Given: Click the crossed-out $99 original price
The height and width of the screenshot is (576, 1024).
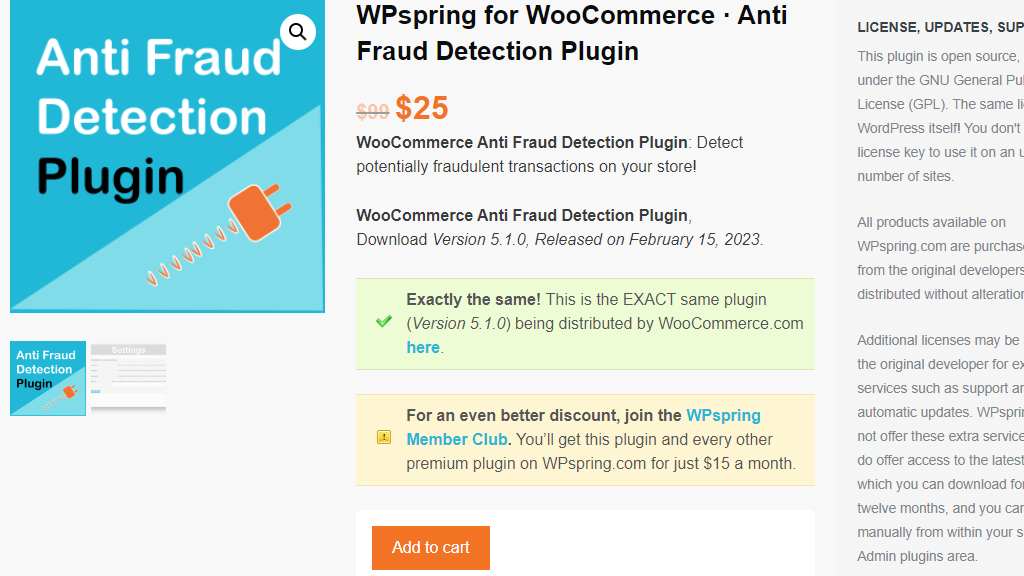Looking at the screenshot, I should click(x=372, y=112).
